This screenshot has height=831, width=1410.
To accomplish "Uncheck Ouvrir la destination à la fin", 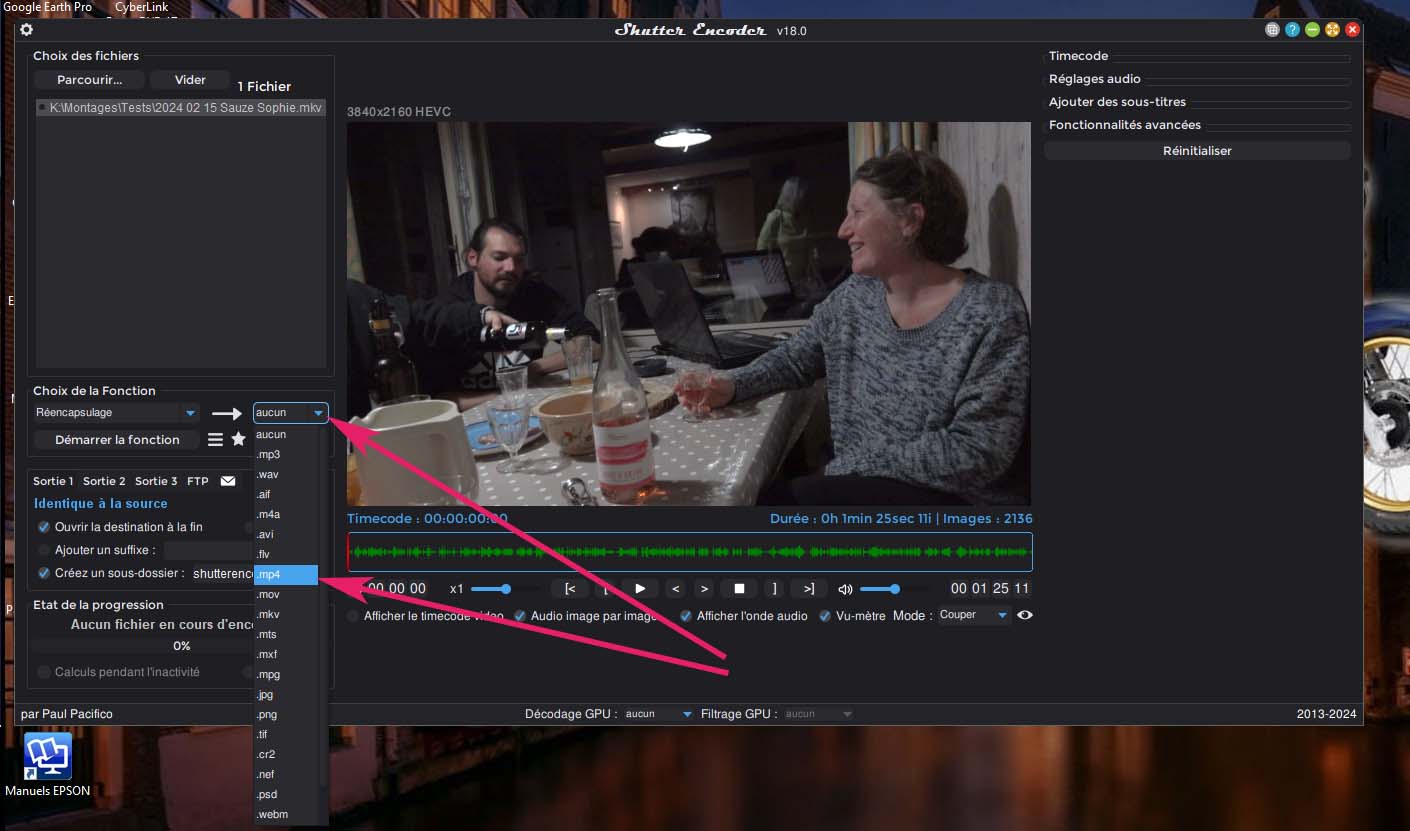I will [x=44, y=527].
